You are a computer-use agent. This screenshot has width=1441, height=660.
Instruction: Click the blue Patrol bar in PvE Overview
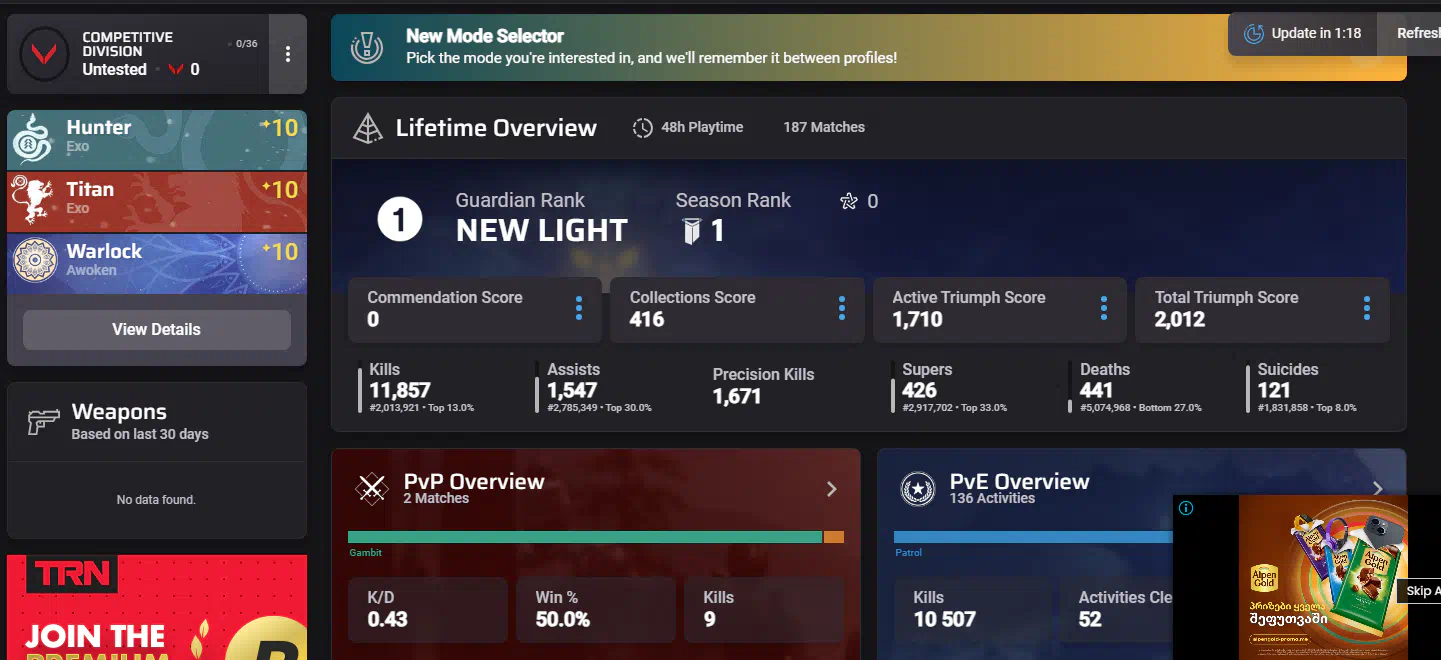(1033, 537)
